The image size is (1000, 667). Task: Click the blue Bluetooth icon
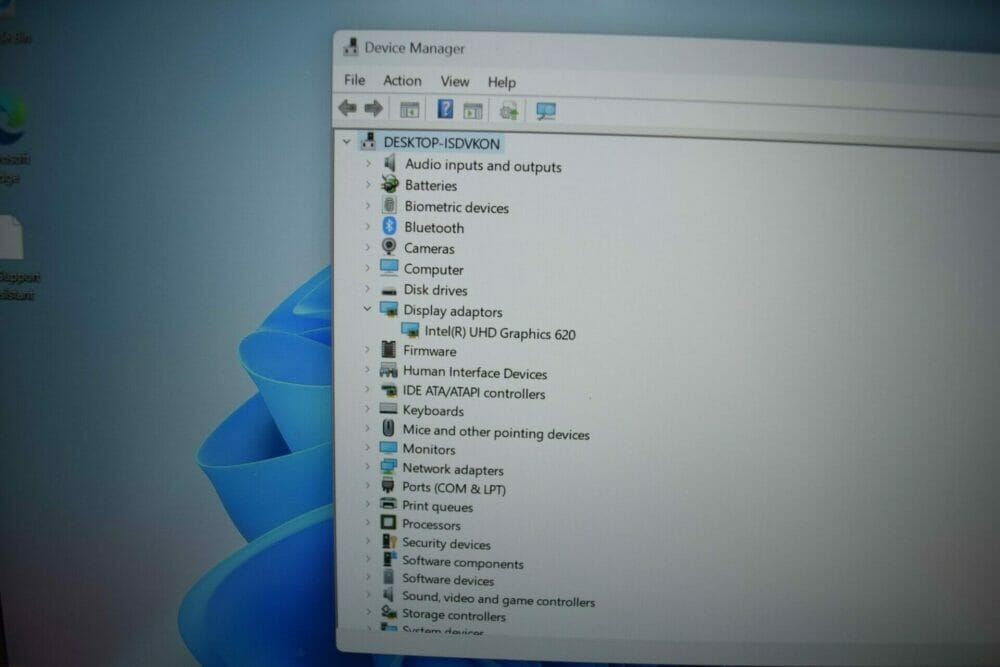tap(389, 226)
